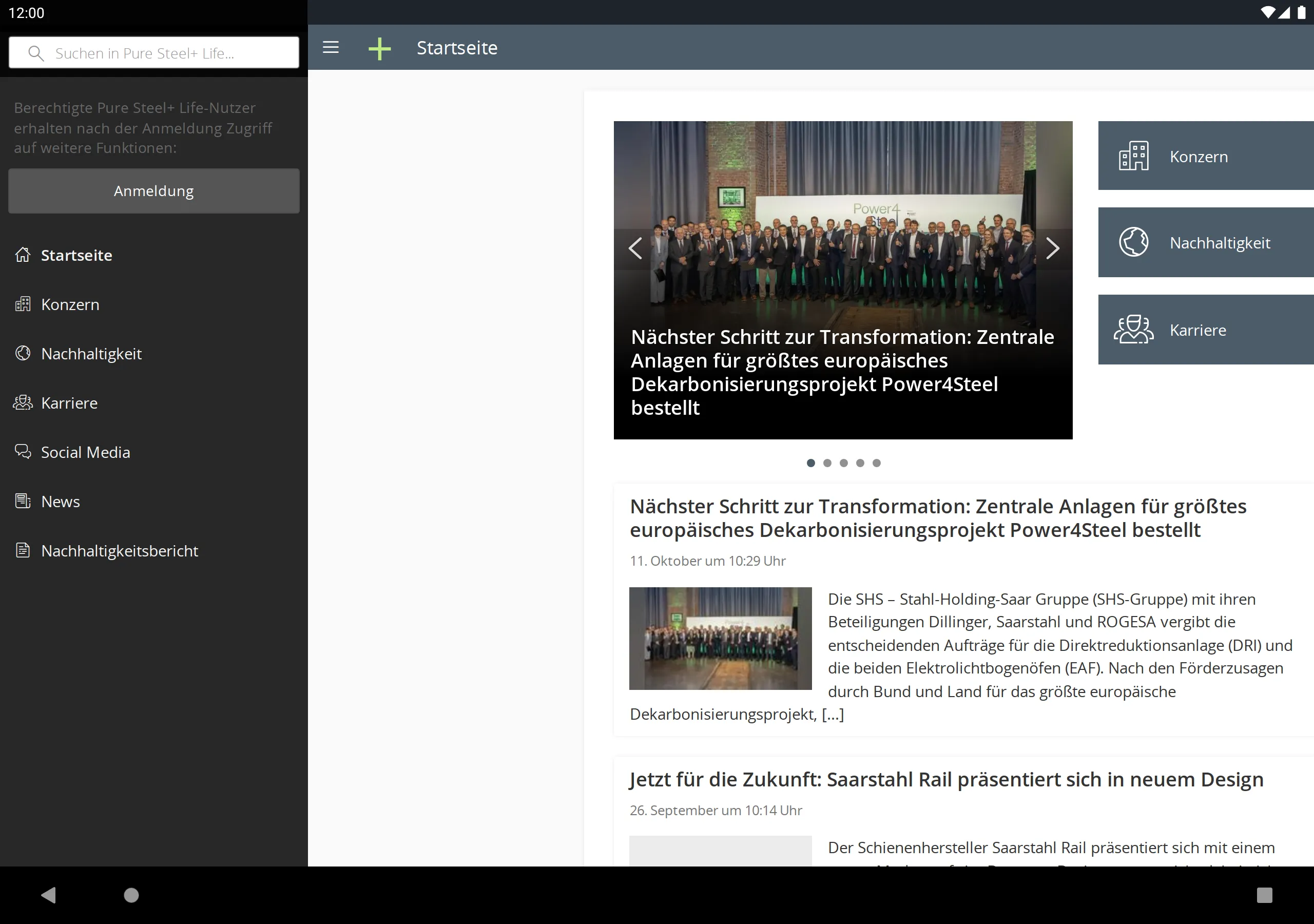This screenshot has height=924, width=1314.
Task: Click excerpt starting 'Die SHS – Stahl-Holding-Saar Gruppe'
Action: click(961, 657)
